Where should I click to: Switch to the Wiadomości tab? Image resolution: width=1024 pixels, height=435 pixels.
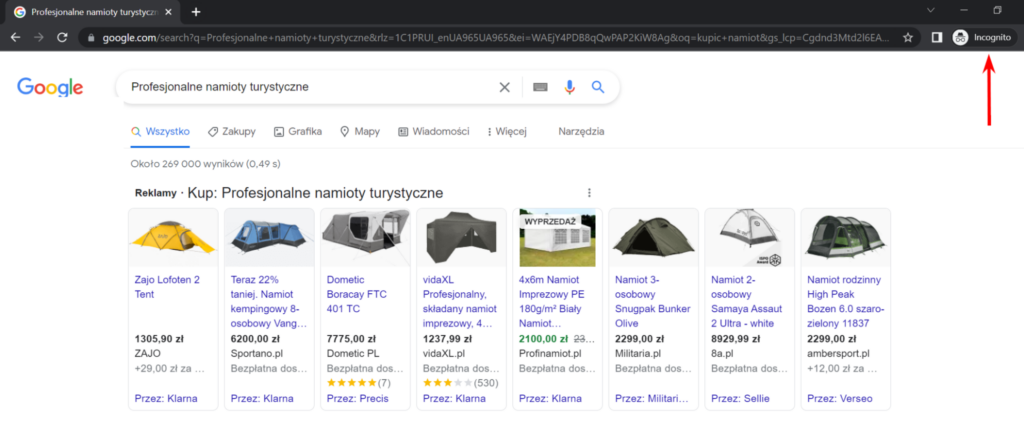434,131
